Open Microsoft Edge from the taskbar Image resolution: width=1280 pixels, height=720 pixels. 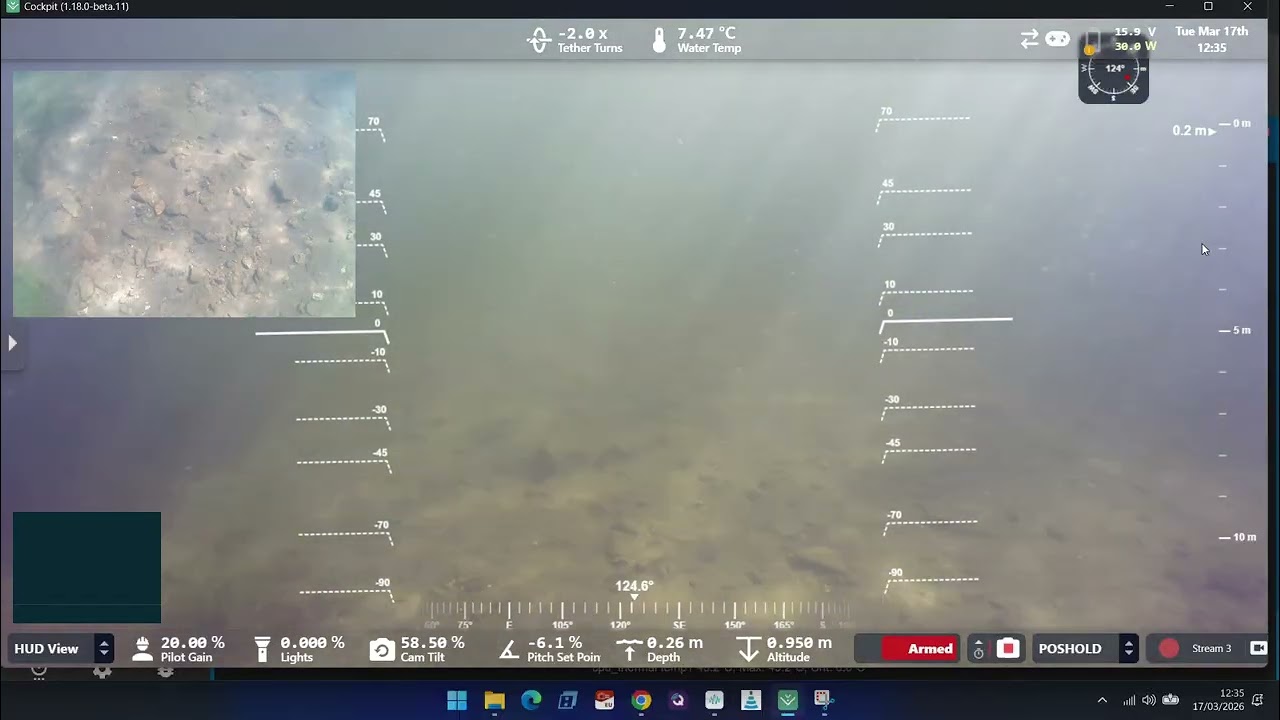click(x=531, y=700)
